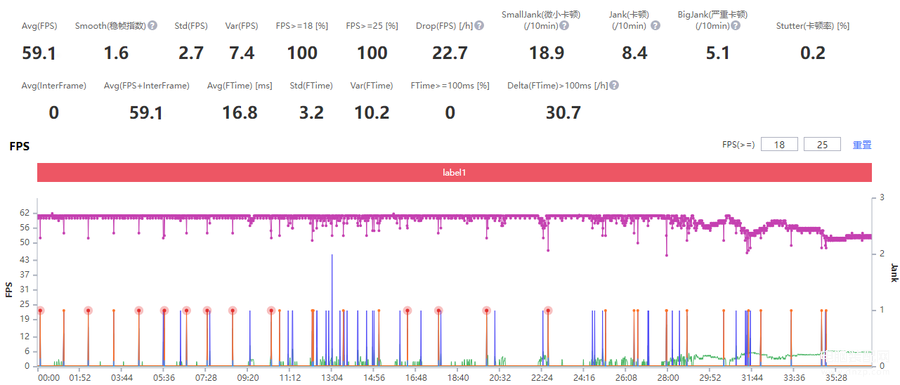Click help icon next to Smooth index

pyautogui.click(x=152, y=26)
